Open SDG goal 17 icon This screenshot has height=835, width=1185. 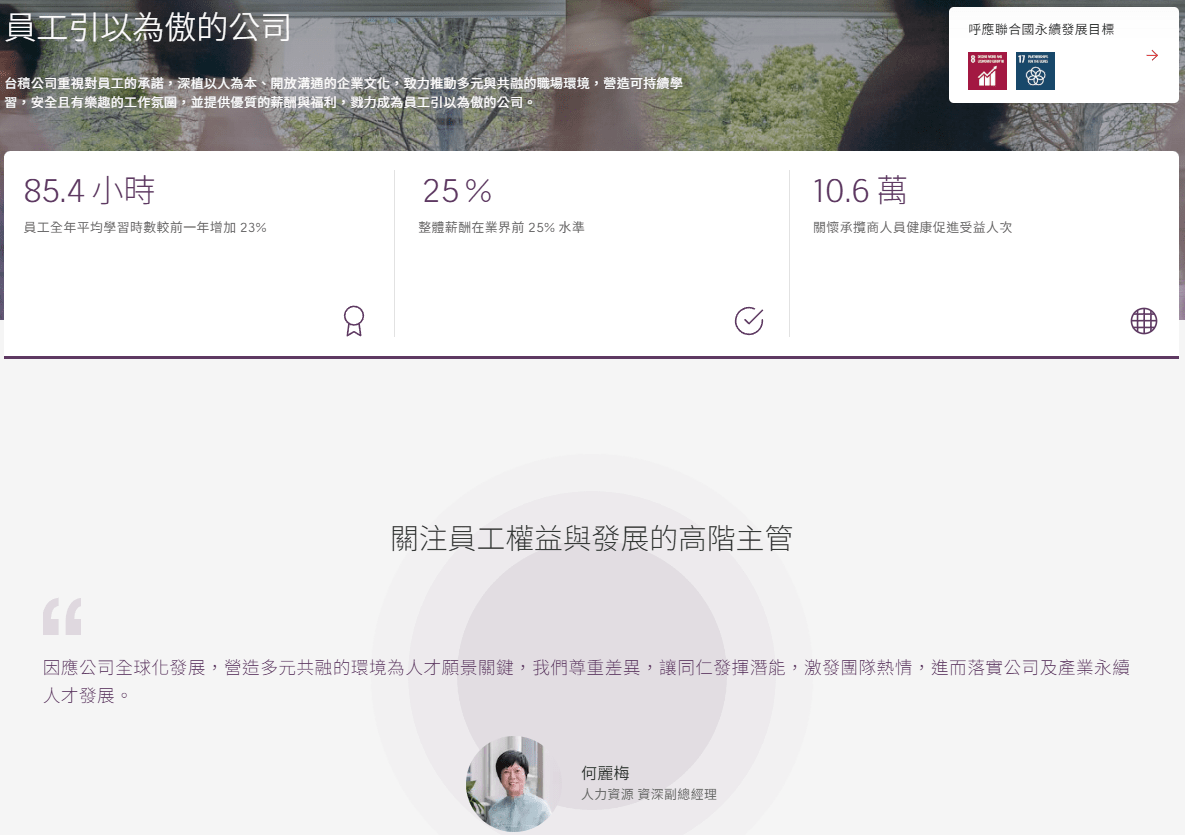tap(1035, 71)
